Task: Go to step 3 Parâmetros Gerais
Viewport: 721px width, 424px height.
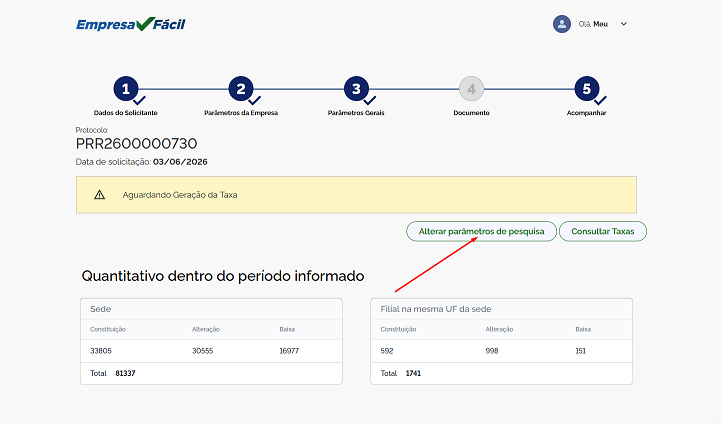Action: coord(356,89)
